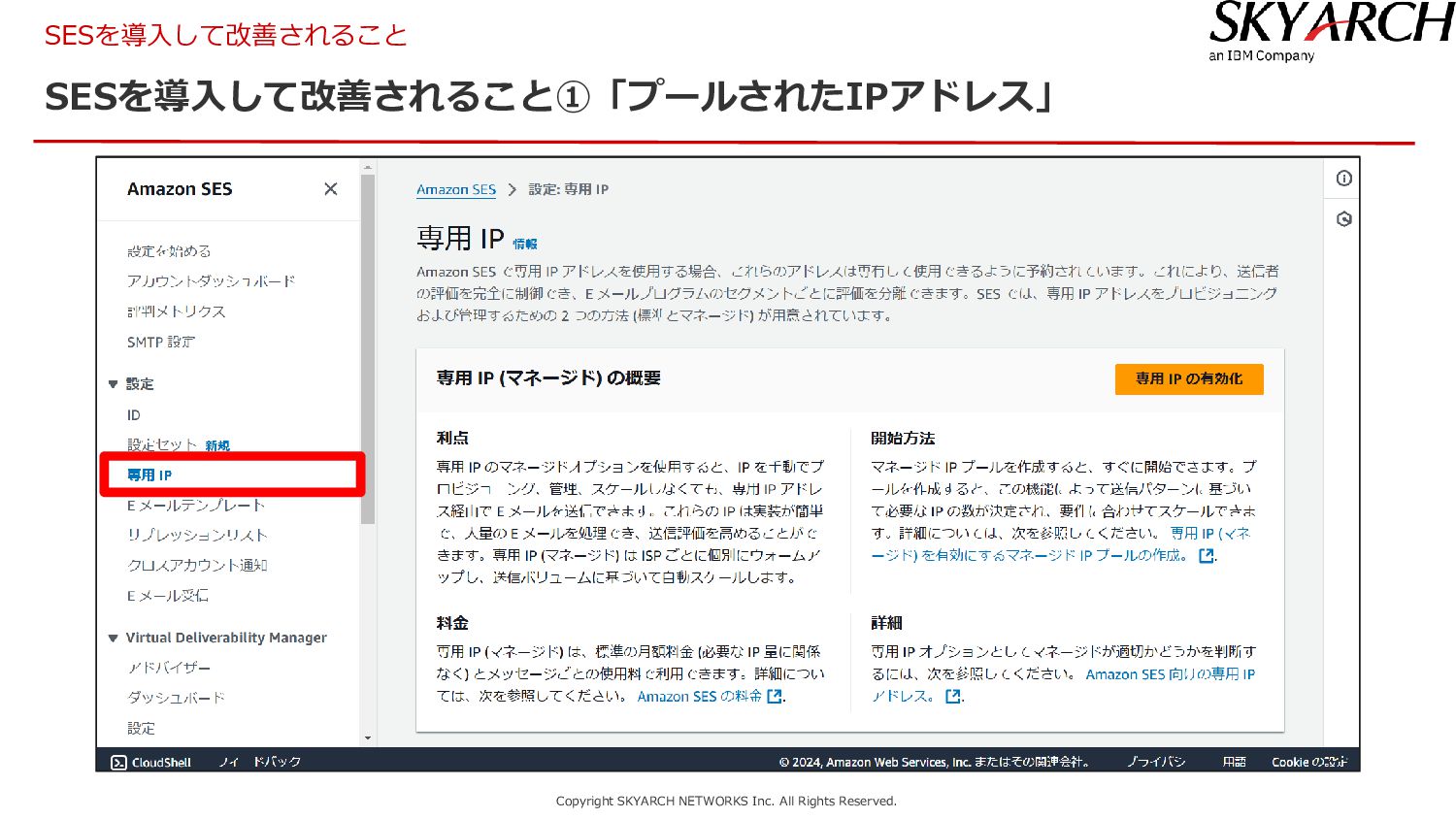Click 用語 footer link
This screenshot has width=1456, height=819.
point(1235,763)
